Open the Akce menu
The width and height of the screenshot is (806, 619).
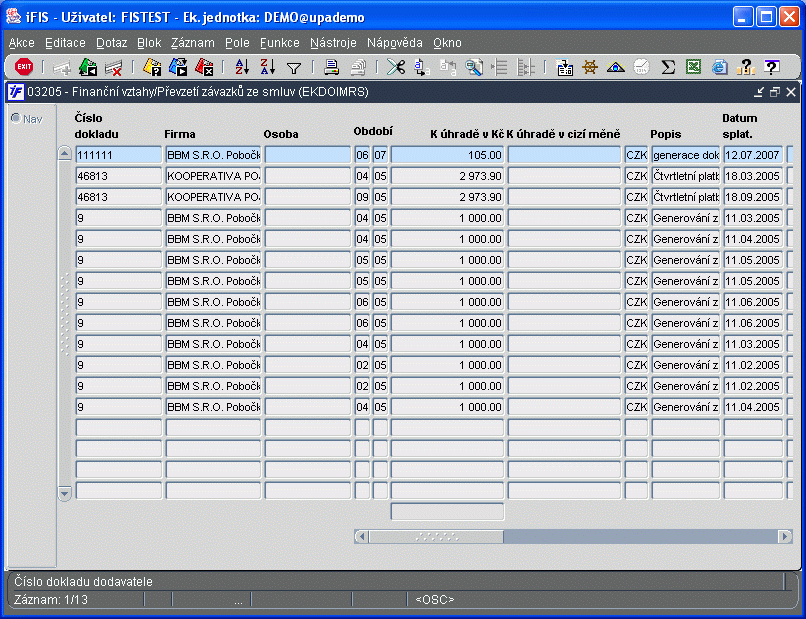coord(22,43)
